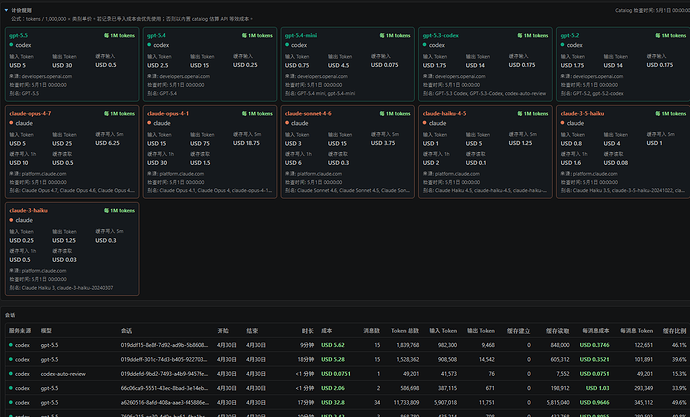Click the USD 0.3746 per-message cost cell
This screenshot has width=690, height=417.
coord(595,345)
